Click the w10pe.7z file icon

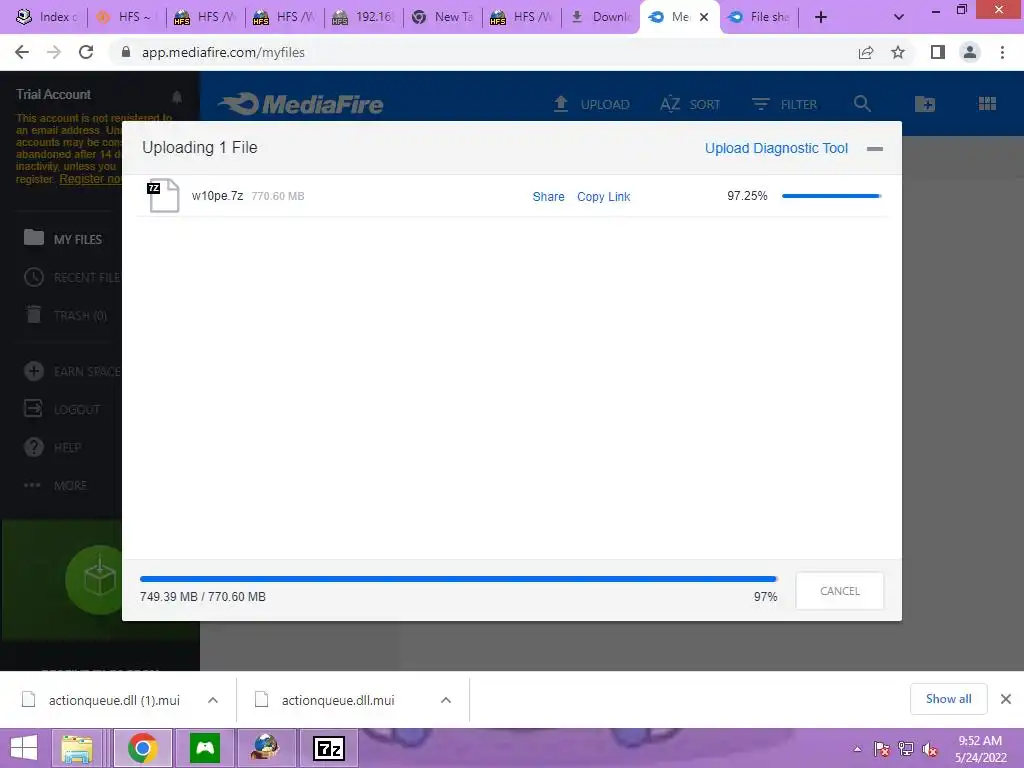pyautogui.click(x=163, y=195)
